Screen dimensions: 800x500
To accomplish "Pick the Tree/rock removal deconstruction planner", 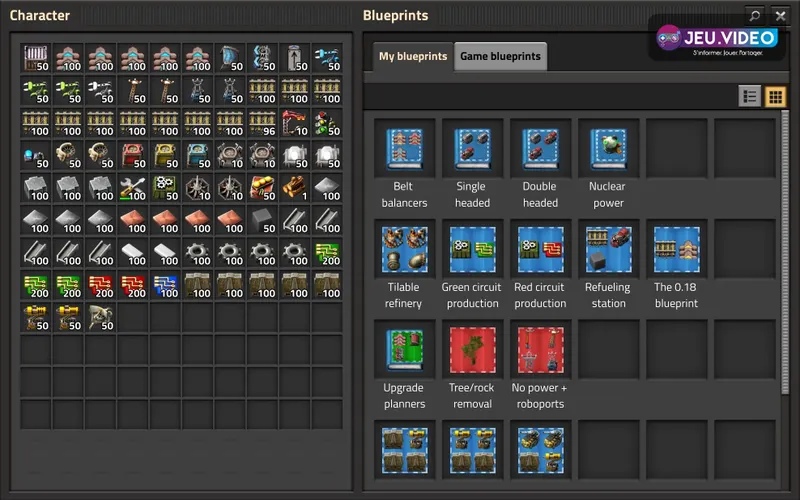I will click(472, 349).
